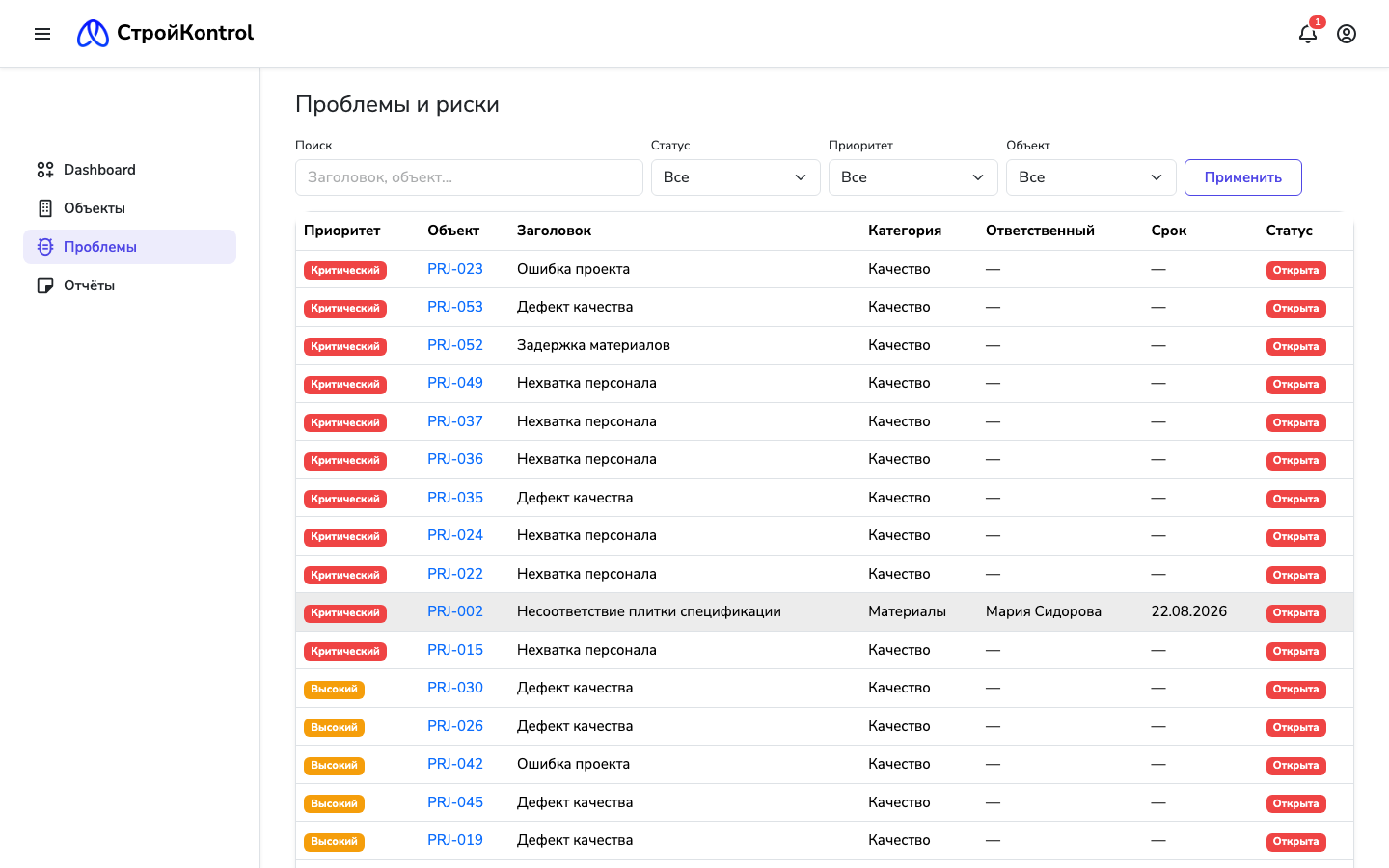Click the 'Материалы' category cell
Image resolution: width=1389 pixels, height=868 pixels.
(x=907, y=611)
